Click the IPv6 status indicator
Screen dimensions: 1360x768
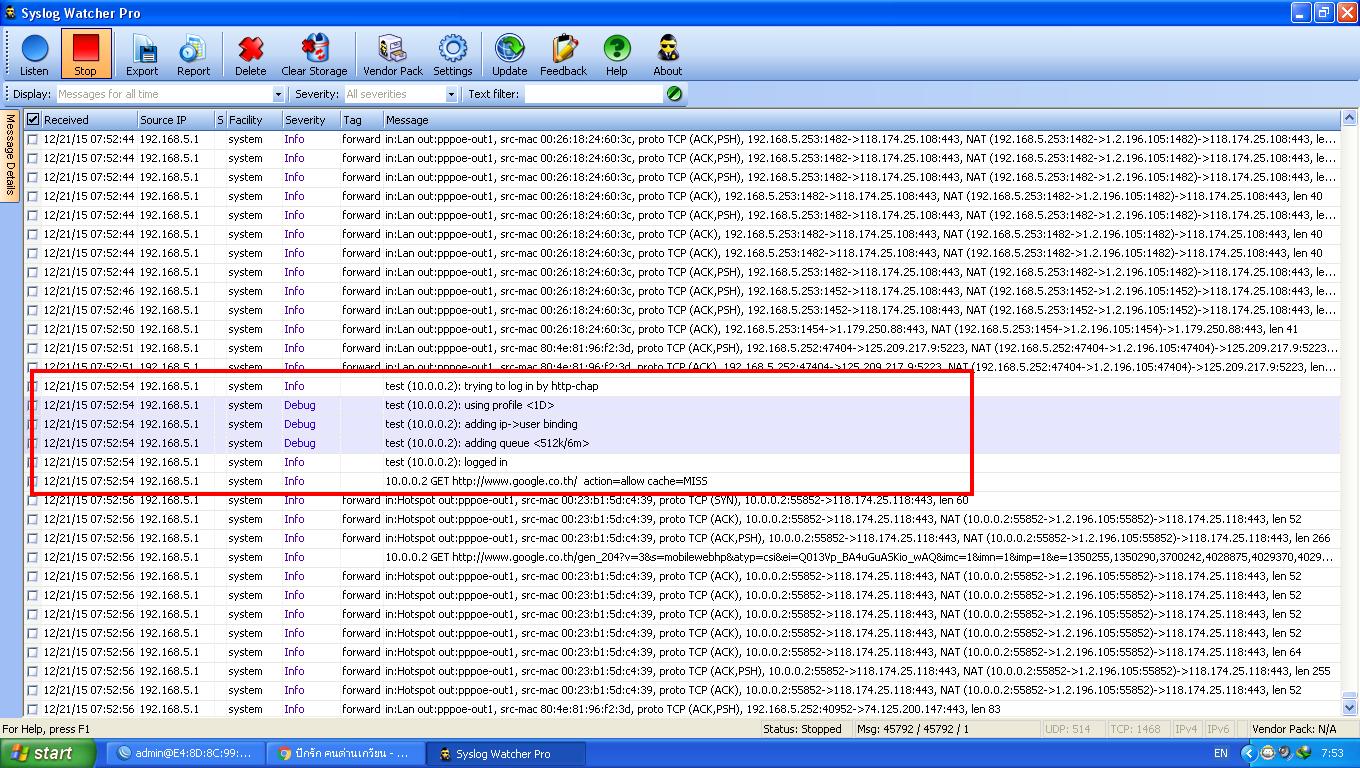click(1218, 729)
